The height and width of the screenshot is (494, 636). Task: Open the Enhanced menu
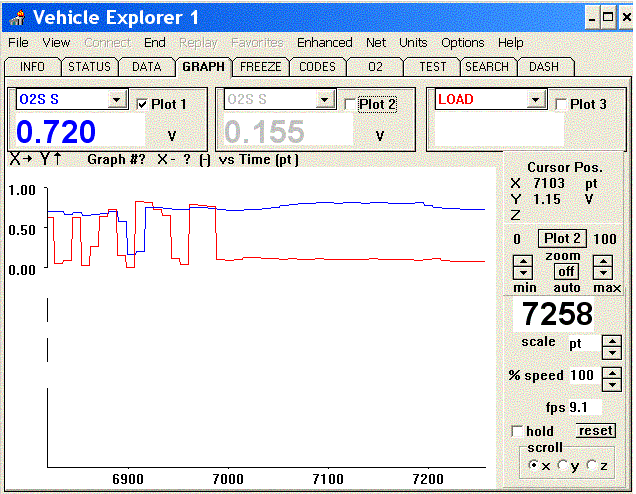pos(324,43)
